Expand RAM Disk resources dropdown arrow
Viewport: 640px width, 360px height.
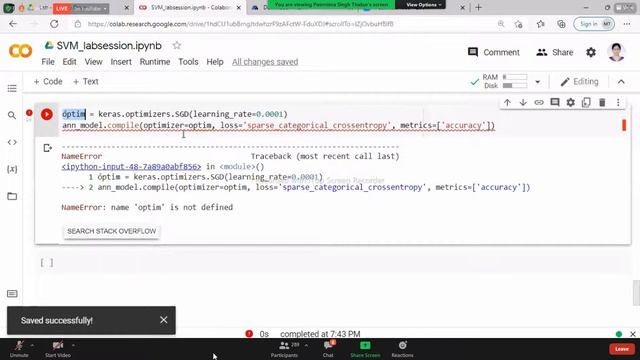tap(538, 82)
